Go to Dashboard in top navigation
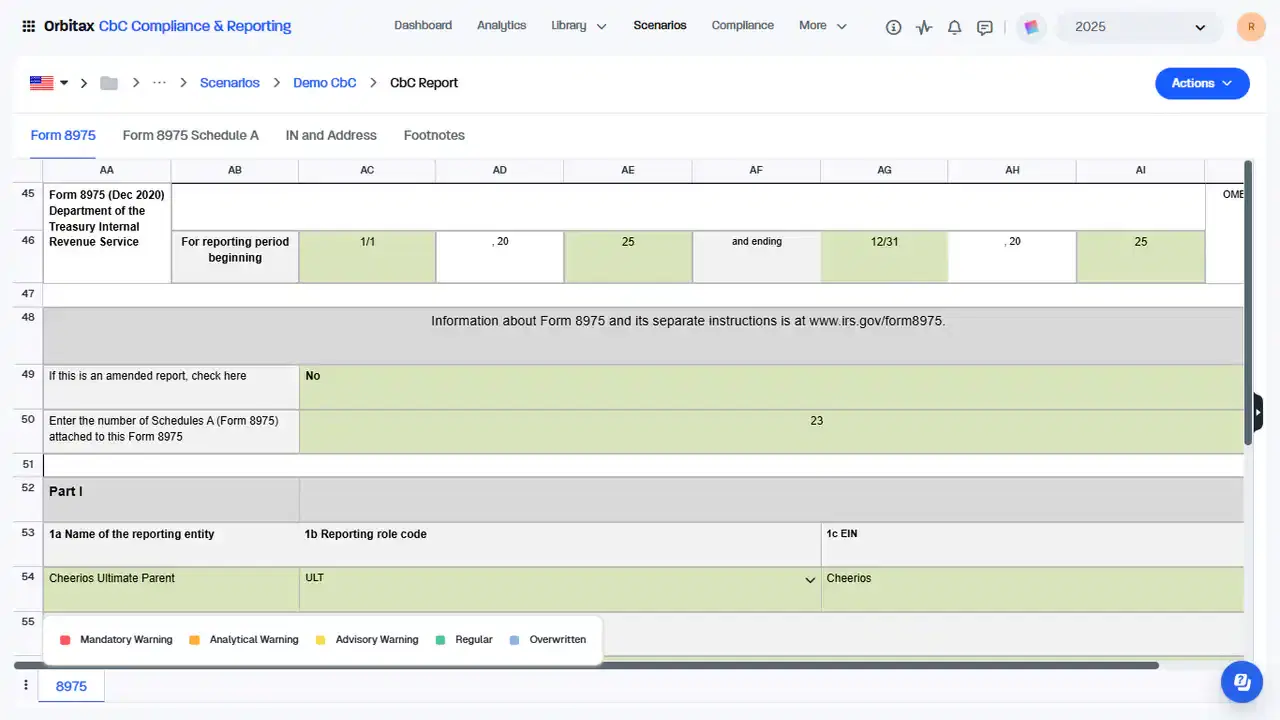Image resolution: width=1280 pixels, height=720 pixels. pyautogui.click(x=423, y=26)
